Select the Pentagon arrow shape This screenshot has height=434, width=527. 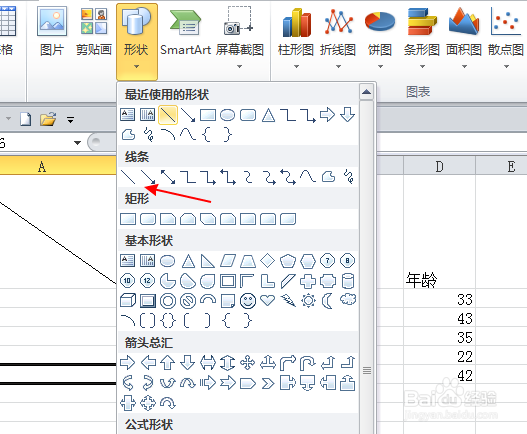pos(248,383)
